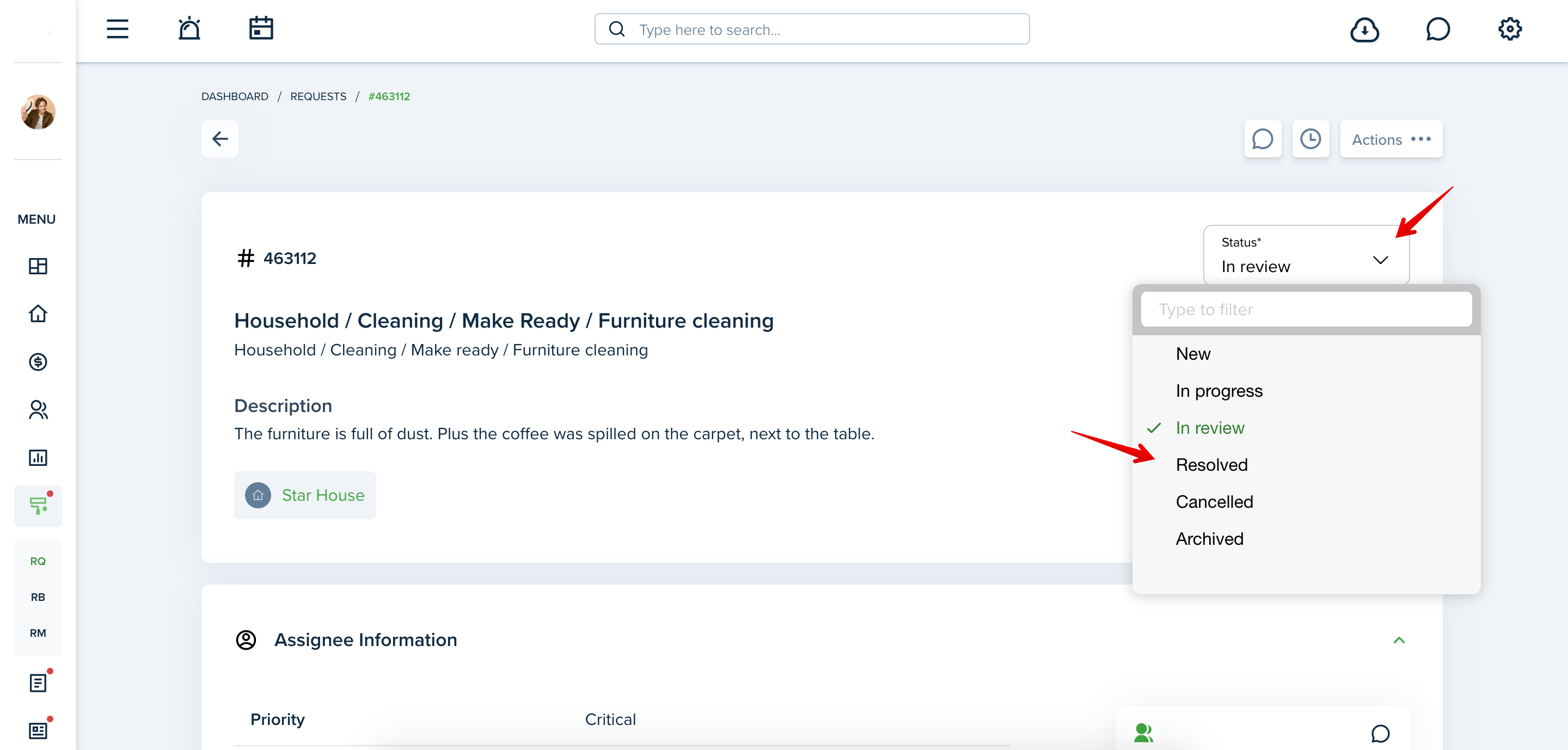Go to DASHBOARD breadcrumb

click(235, 96)
